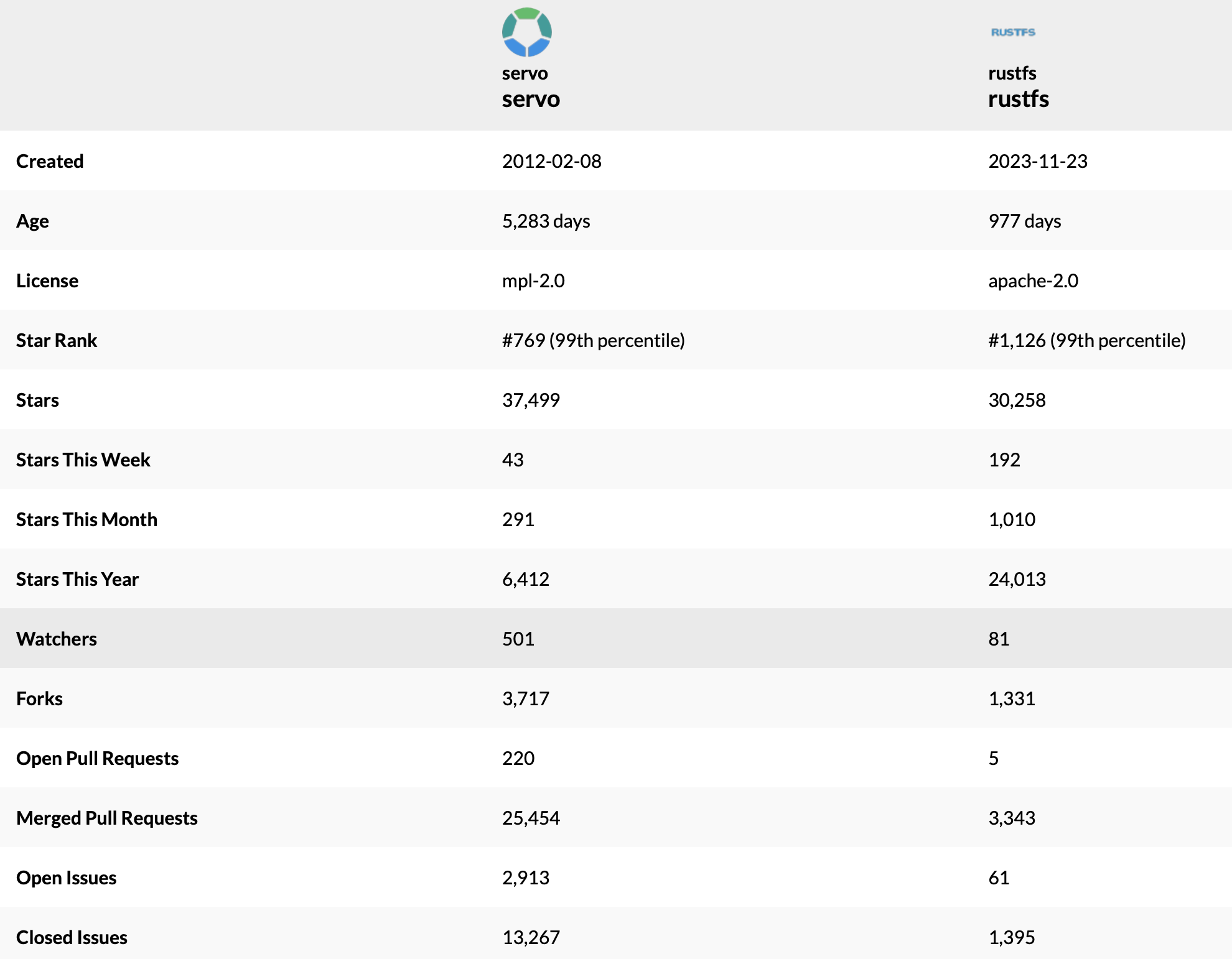This screenshot has height=959, width=1232.
Task: Click servo's watchers value '501'
Action: (518, 639)
